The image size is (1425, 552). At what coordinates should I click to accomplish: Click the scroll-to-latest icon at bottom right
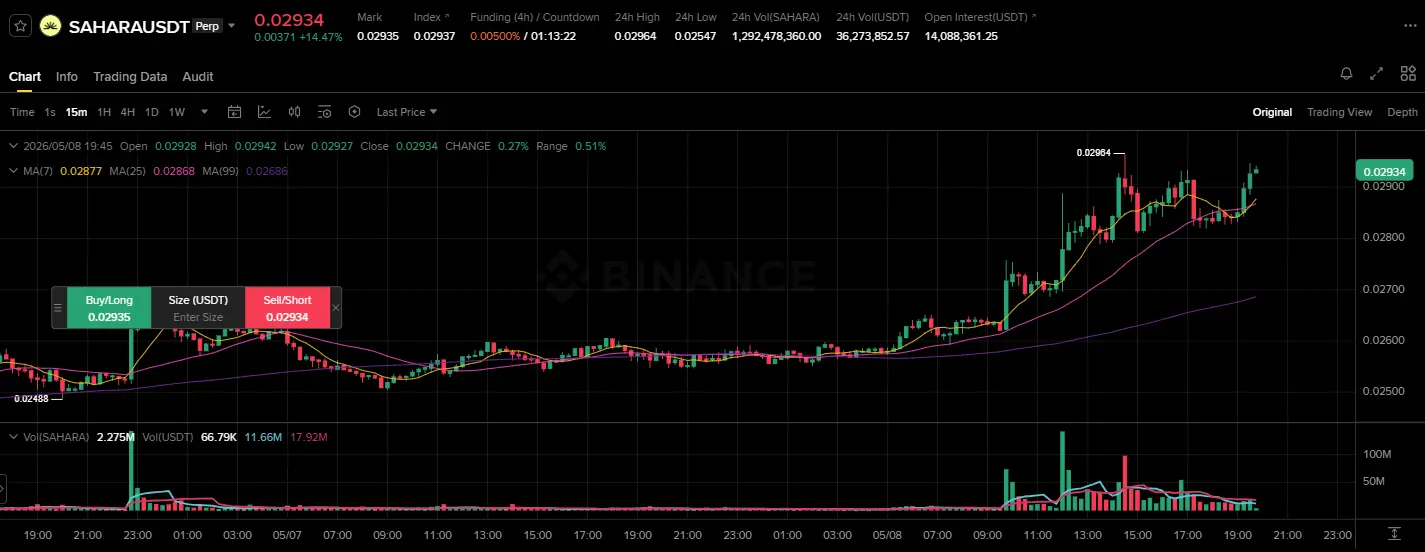[1394, 534]
